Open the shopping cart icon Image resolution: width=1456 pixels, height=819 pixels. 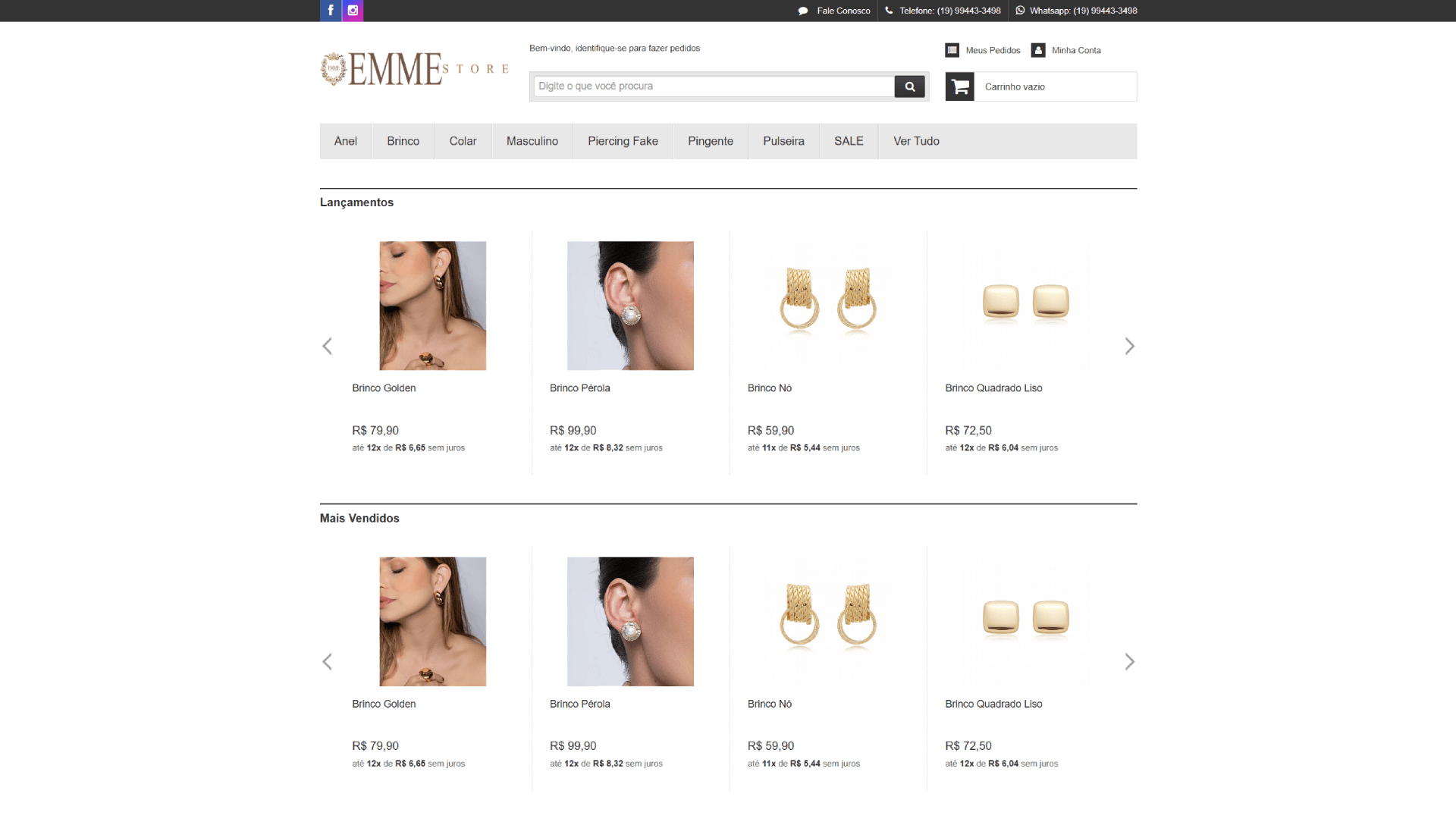[960, 86]
